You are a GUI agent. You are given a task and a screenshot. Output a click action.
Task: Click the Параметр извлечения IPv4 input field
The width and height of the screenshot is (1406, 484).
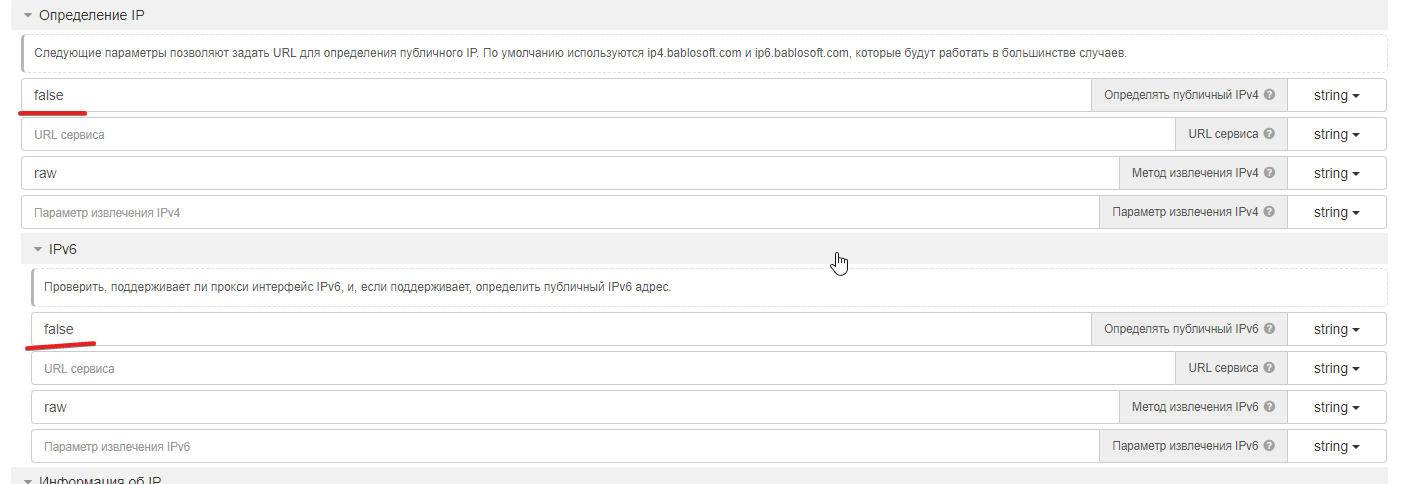coord(560,212)
